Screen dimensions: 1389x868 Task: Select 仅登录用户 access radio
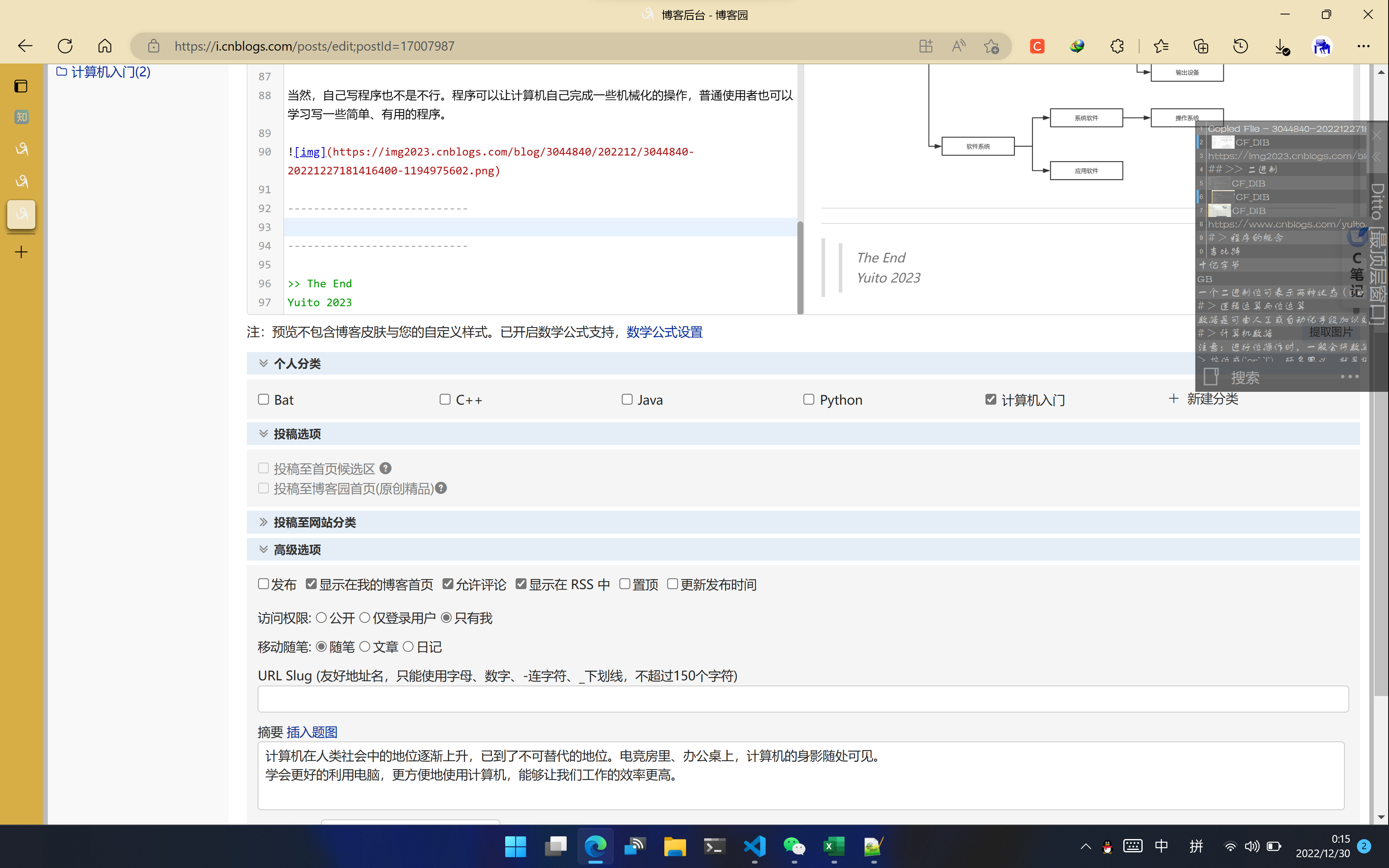(365, 618)
